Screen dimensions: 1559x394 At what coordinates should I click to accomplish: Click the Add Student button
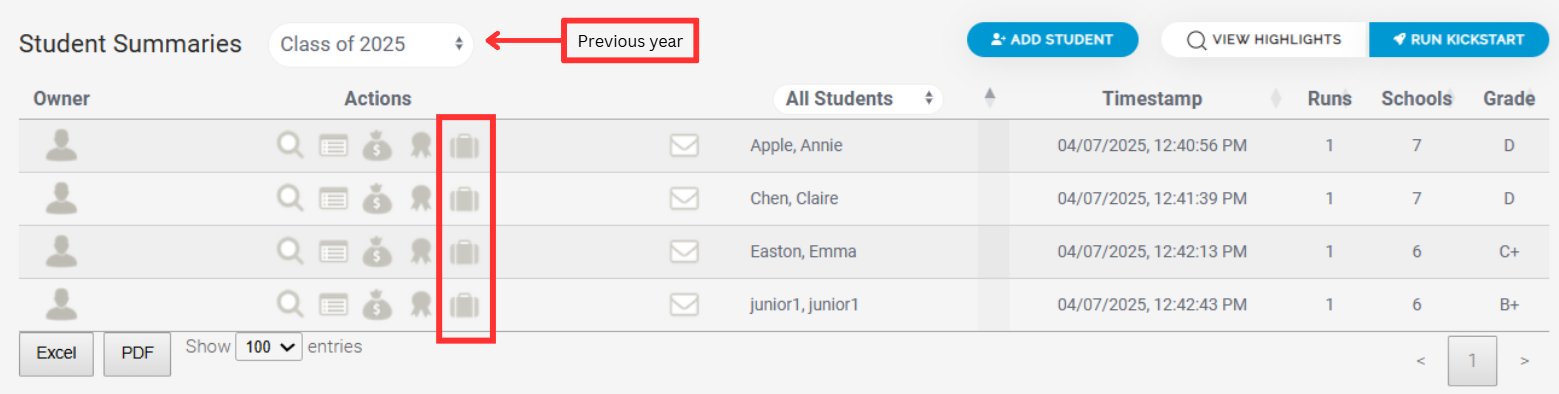tap(1052, 40)
